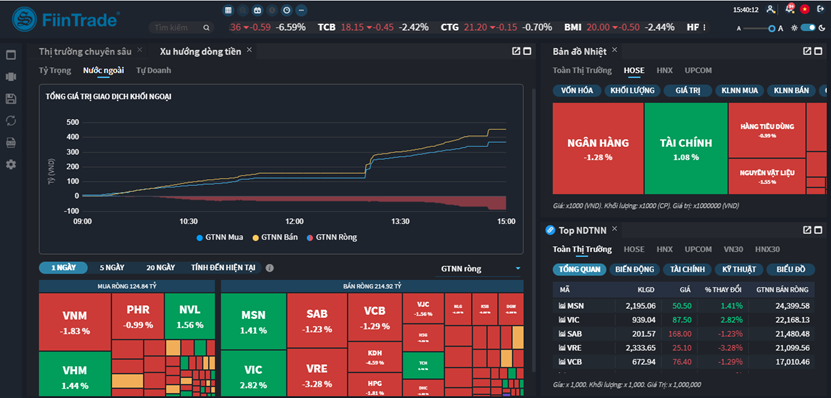Viewport: 831px width, 398px height.
Task: Open the user account icon
Action: point(770,9)
